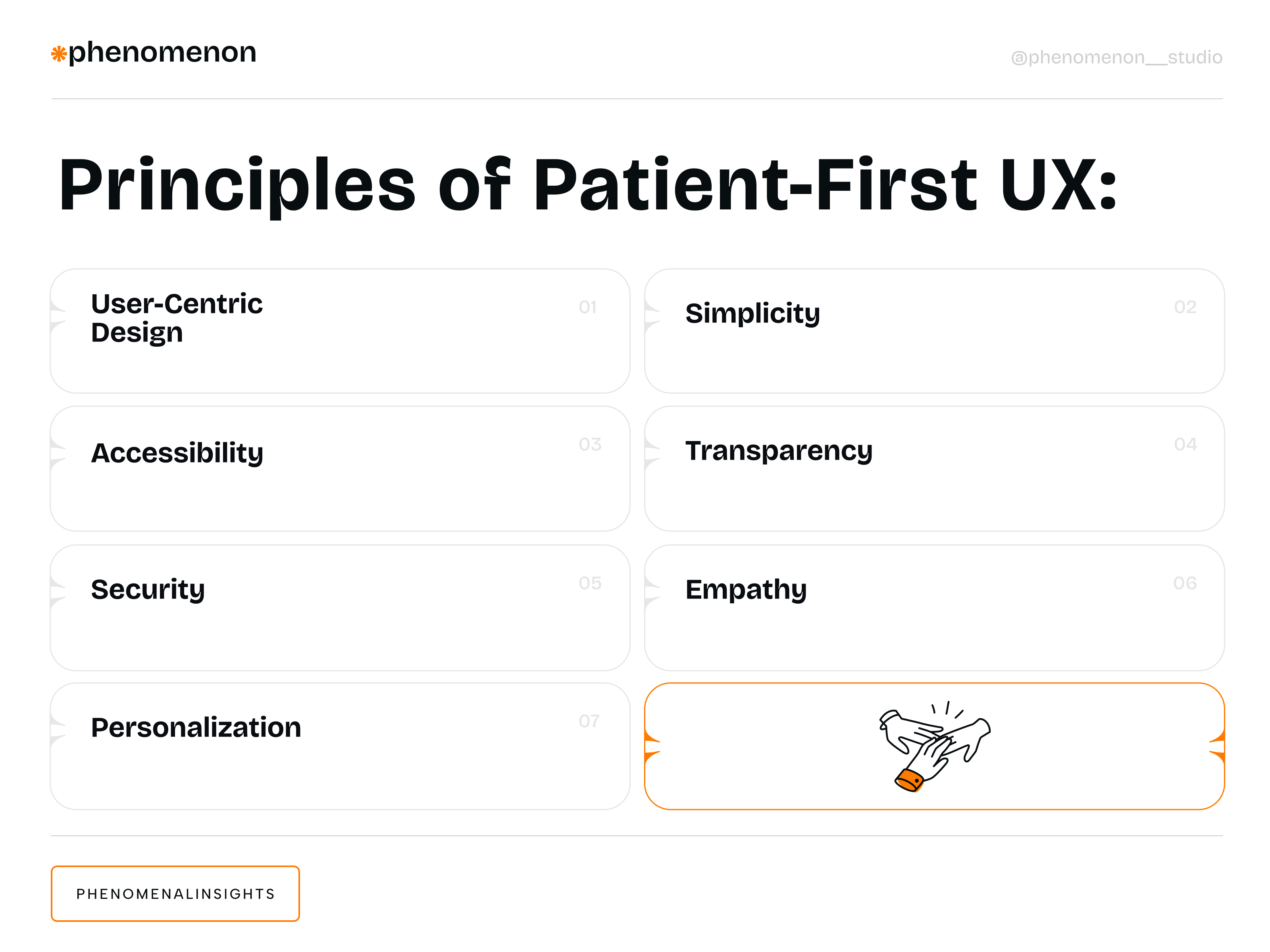This screenshot has width=1270, height=952.
Task: Click the 01 number on User-Centric Design card
Action: (x=587, y=307)
